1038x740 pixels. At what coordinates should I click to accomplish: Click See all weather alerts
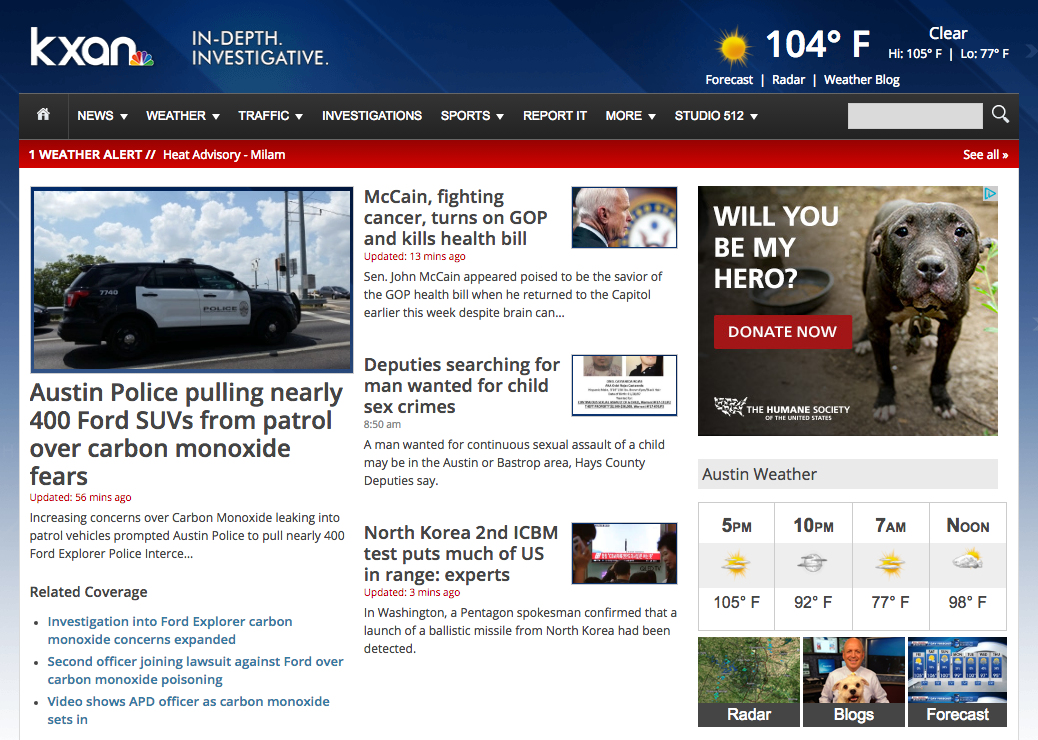tap(985, 154)
